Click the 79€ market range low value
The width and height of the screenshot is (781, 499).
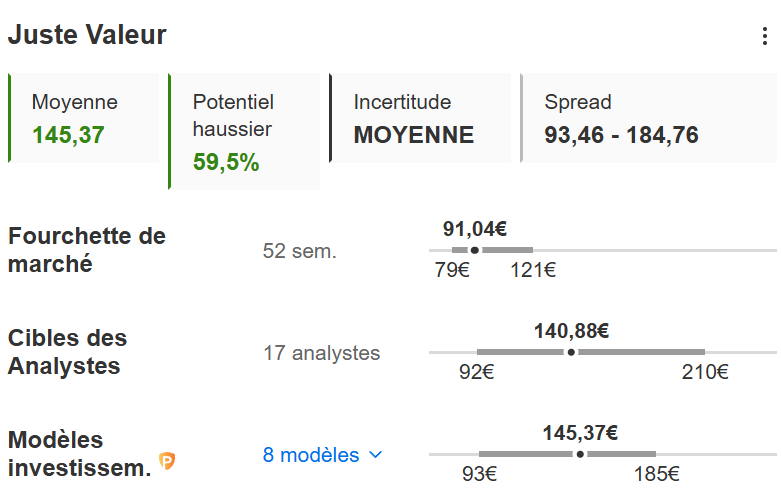[x=452, y=270]
